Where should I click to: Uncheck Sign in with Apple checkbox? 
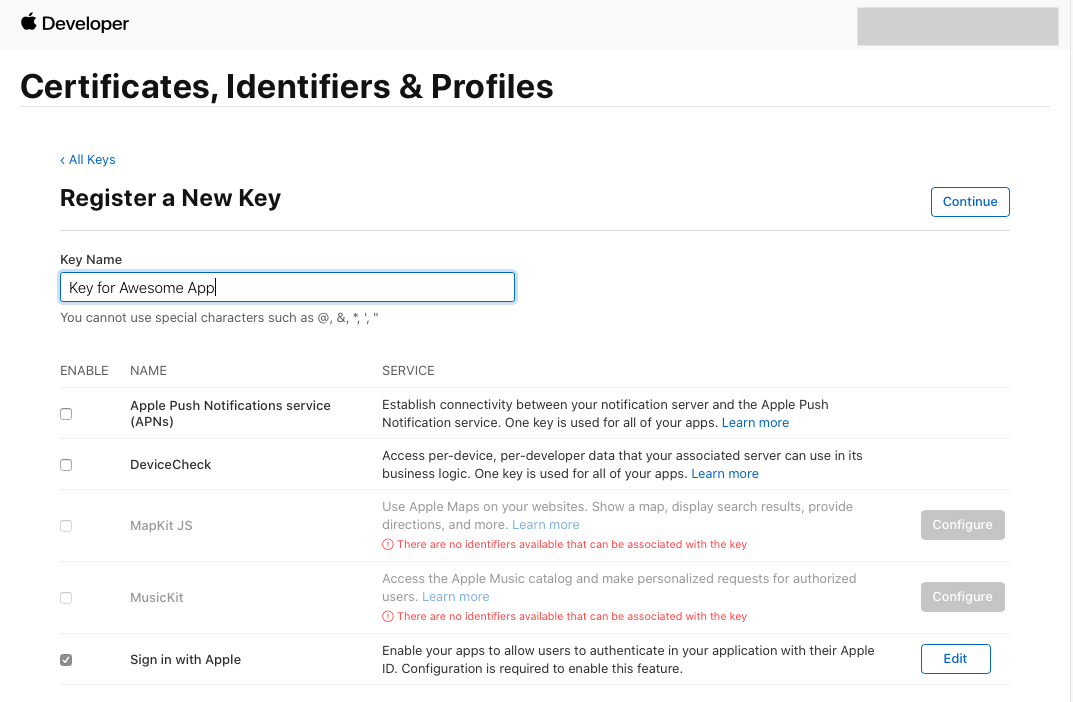pos(66,660)
